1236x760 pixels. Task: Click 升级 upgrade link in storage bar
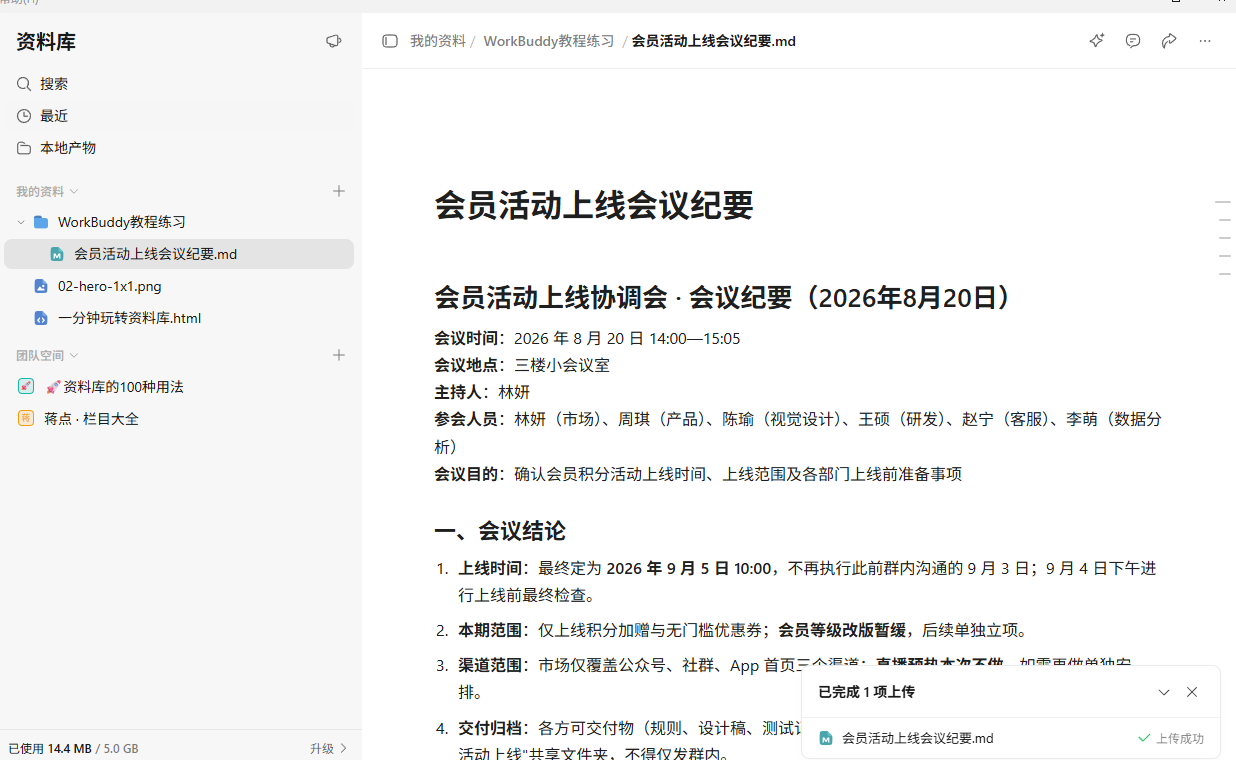[328, 748]
